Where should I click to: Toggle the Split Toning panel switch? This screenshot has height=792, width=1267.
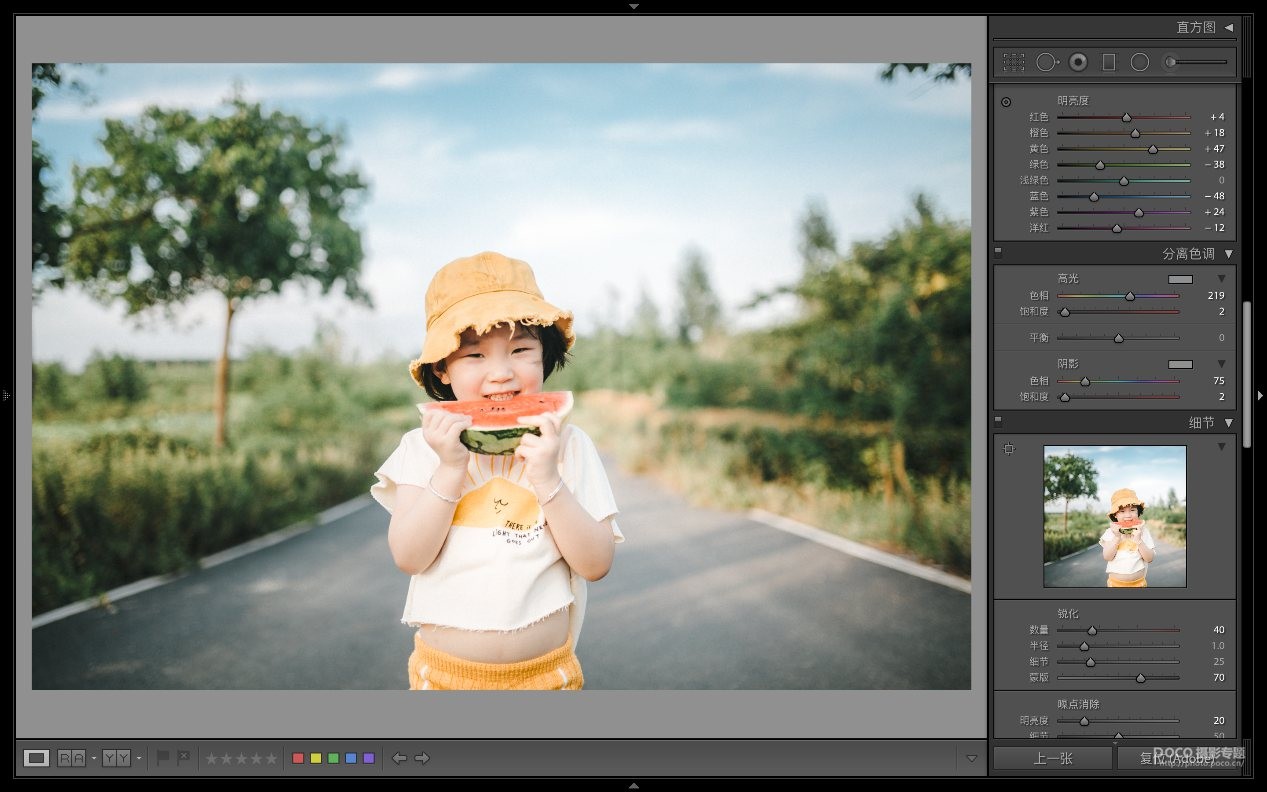(998, 254)
